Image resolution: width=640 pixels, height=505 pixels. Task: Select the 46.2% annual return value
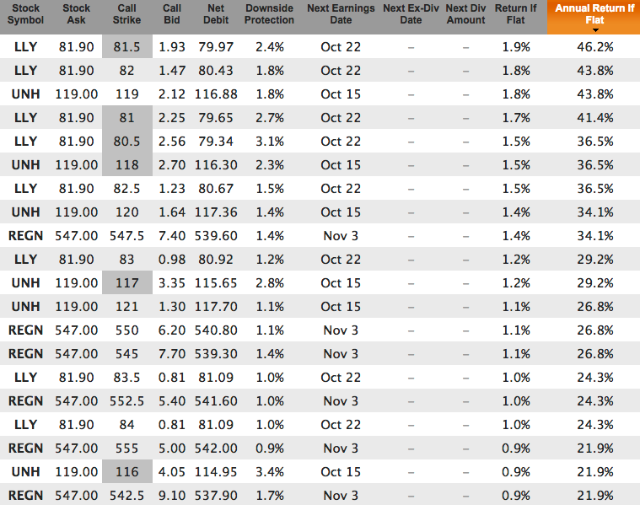click(595, 47)
